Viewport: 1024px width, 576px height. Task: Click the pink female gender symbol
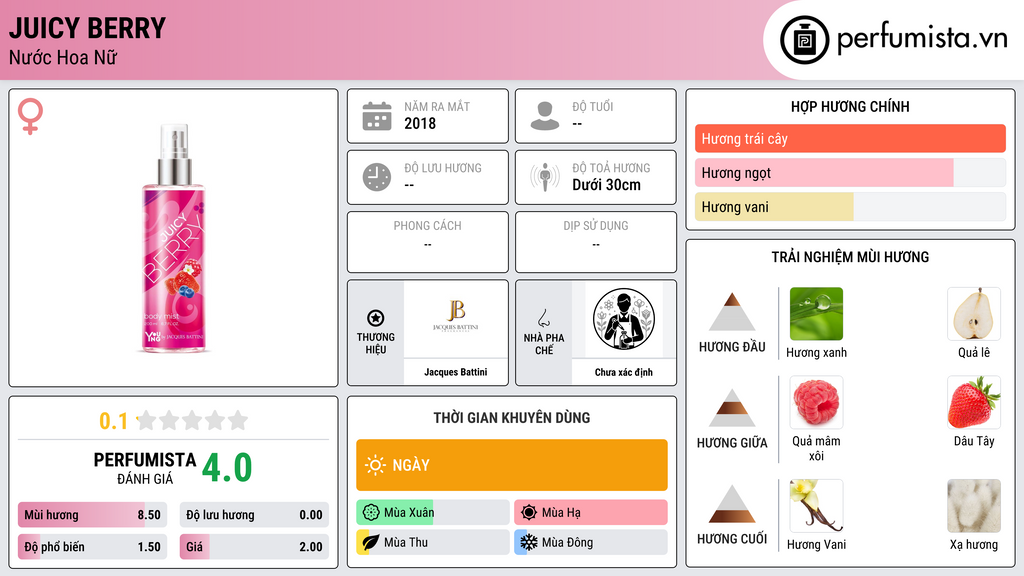tap(30, 116)
